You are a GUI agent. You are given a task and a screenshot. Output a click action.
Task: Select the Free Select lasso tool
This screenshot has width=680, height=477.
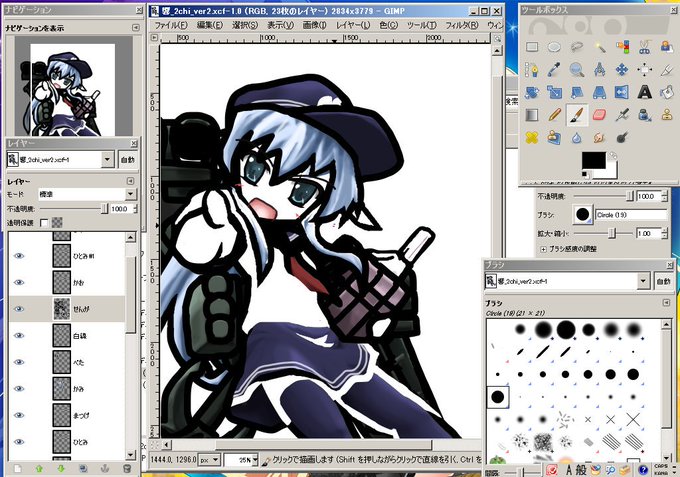[577, 47]
